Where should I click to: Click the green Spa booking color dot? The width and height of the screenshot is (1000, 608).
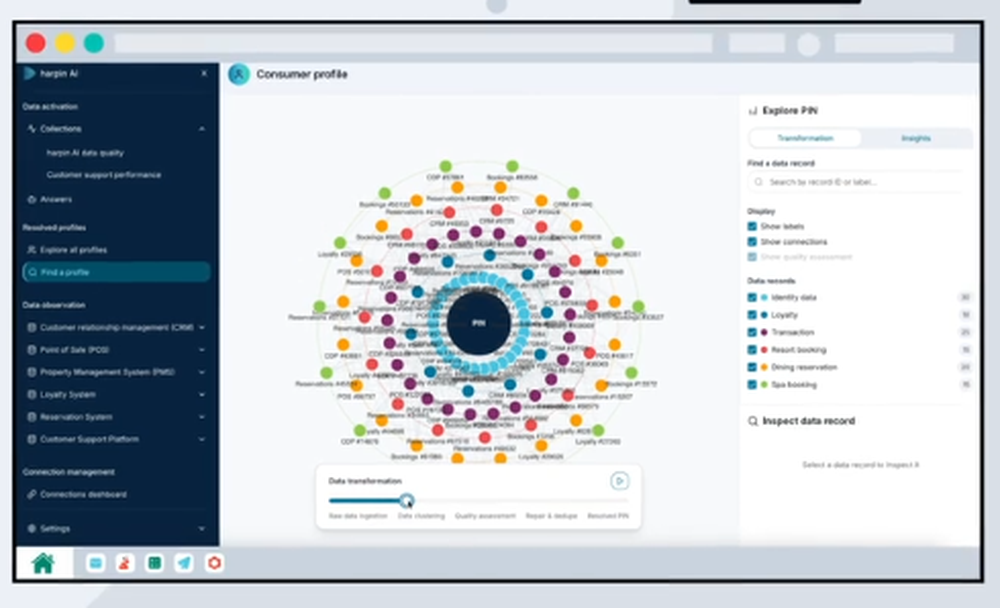pyautogui.click(x=764, y=385)
